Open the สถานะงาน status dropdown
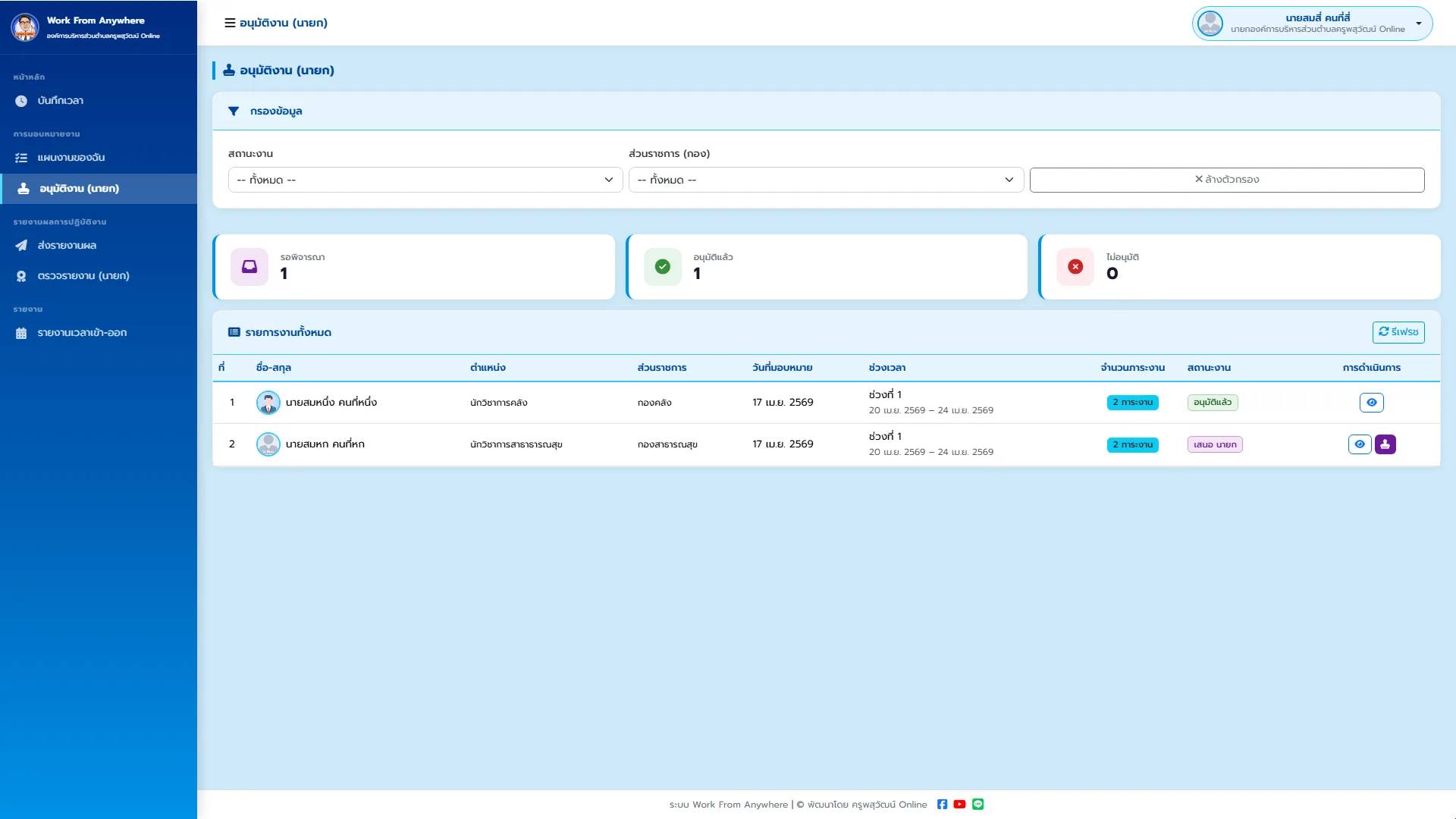Image resolution: width=1456 pixels, height=819 pixels. 425,180
